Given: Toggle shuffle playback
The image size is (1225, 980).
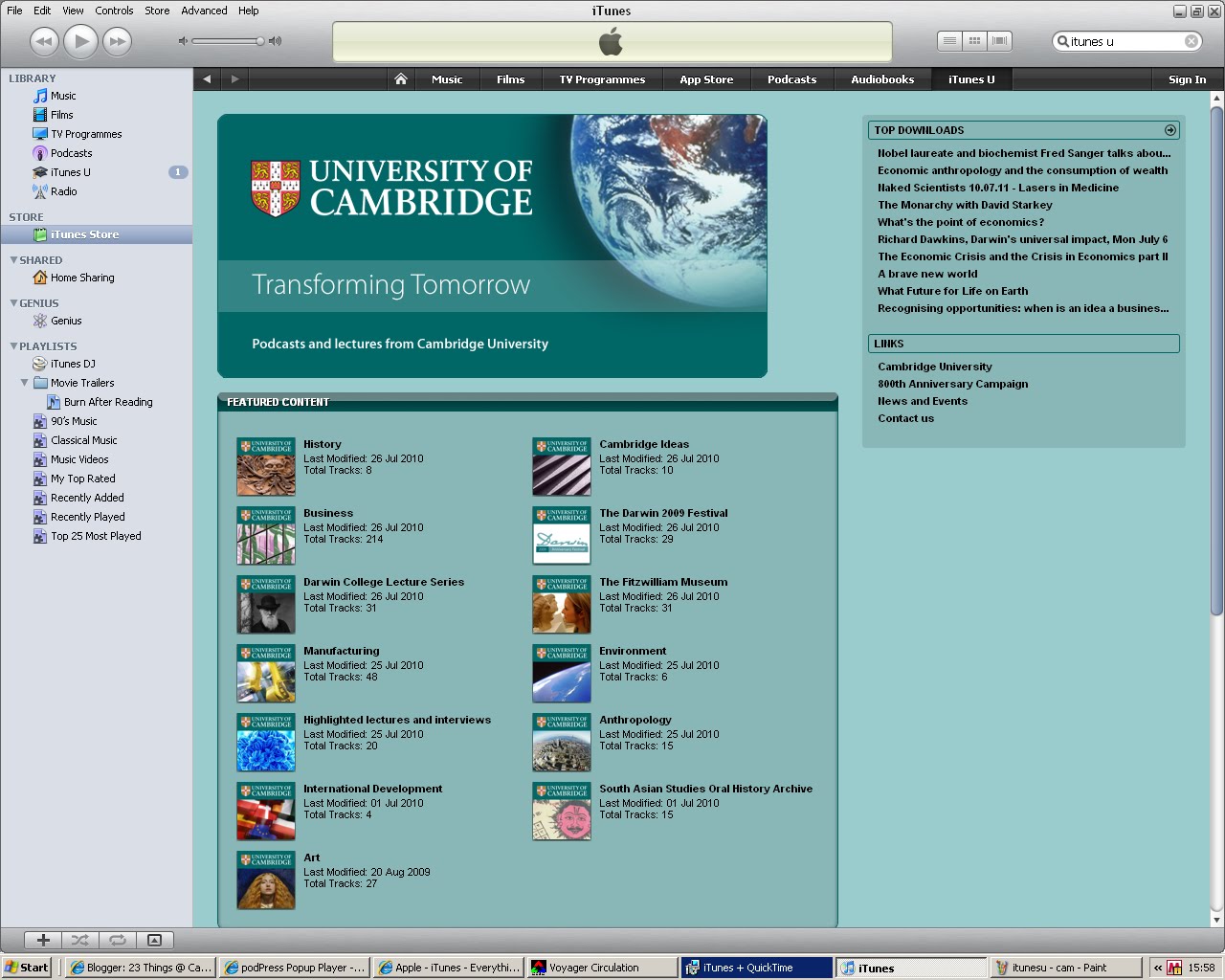Looking at the screenshot, I should 80,940.
